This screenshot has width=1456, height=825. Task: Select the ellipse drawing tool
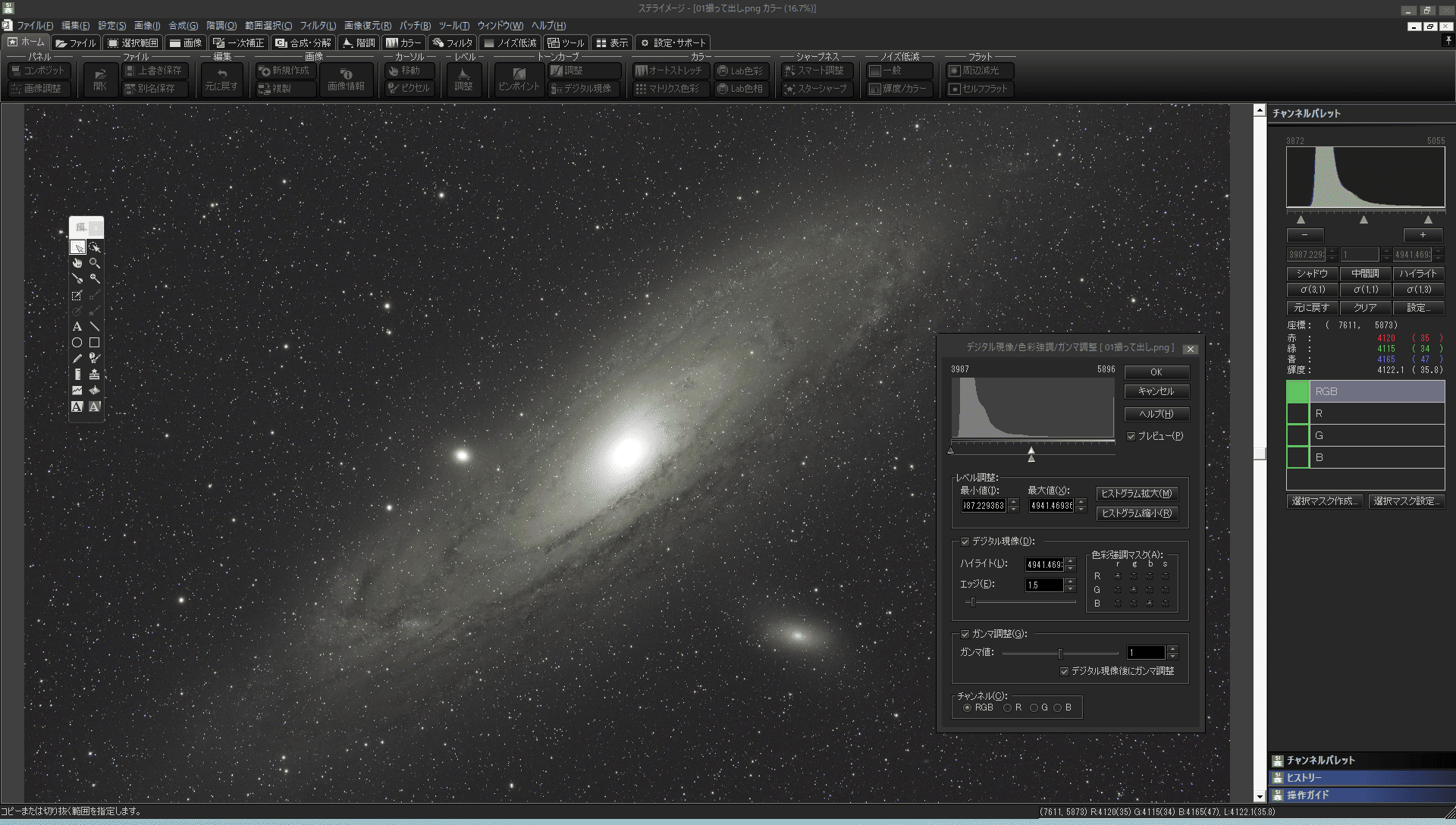(77, 343)
